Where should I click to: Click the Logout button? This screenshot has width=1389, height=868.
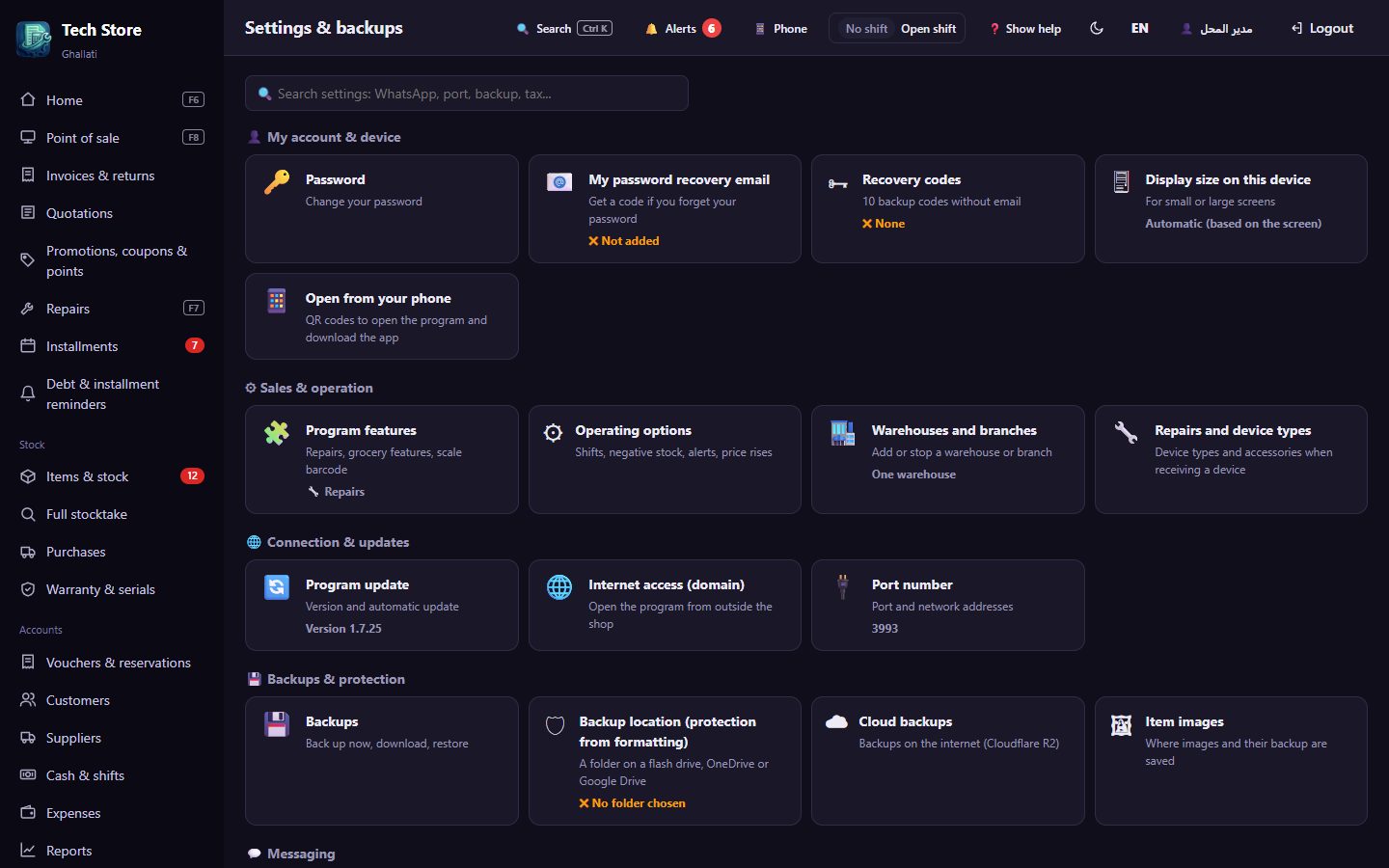(1322, 28)
